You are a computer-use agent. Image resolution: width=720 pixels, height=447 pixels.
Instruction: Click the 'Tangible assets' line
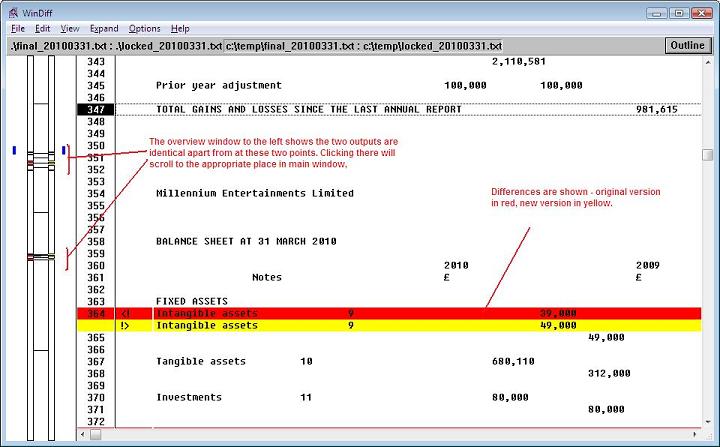[x=201, y=362]
